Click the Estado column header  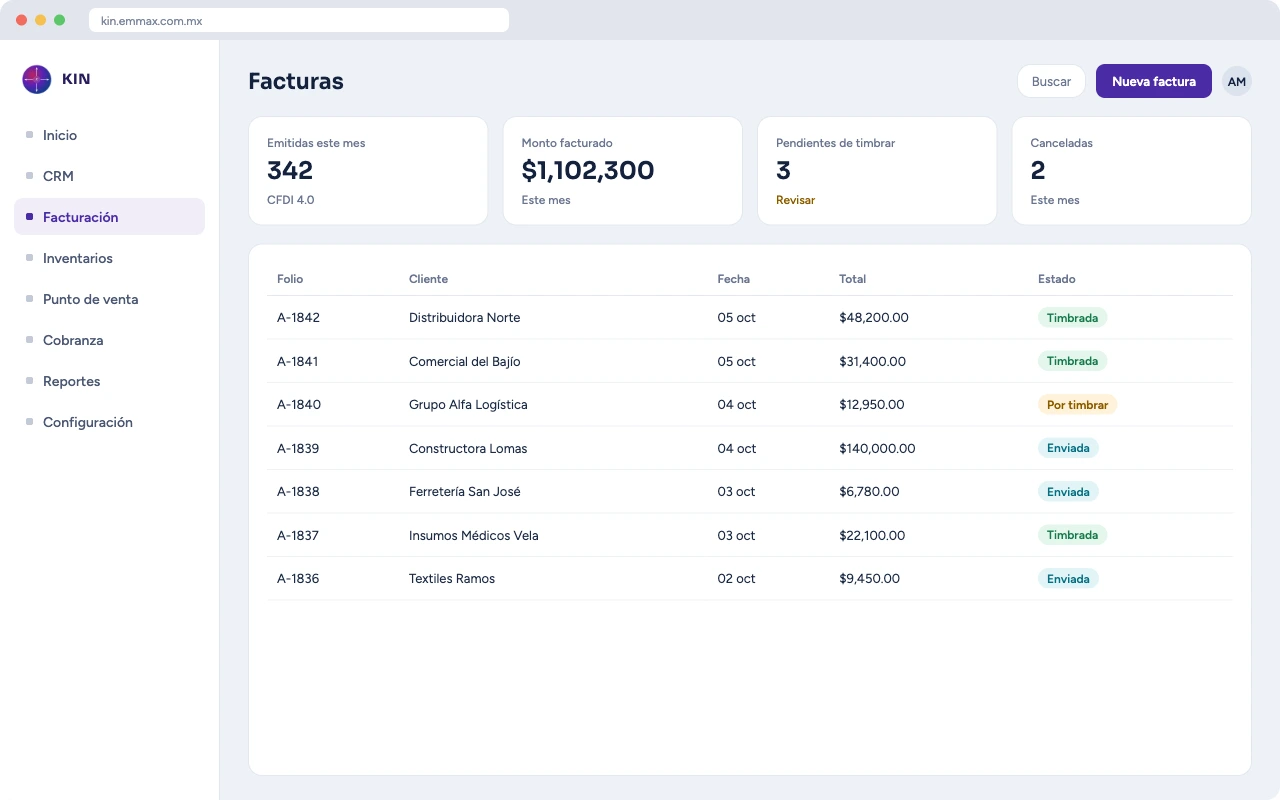point(1057,279)
